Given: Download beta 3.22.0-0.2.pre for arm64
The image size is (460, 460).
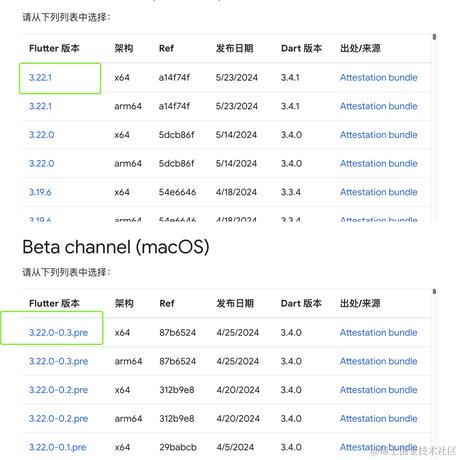Looking at the screenshot, I should point(58,419).
